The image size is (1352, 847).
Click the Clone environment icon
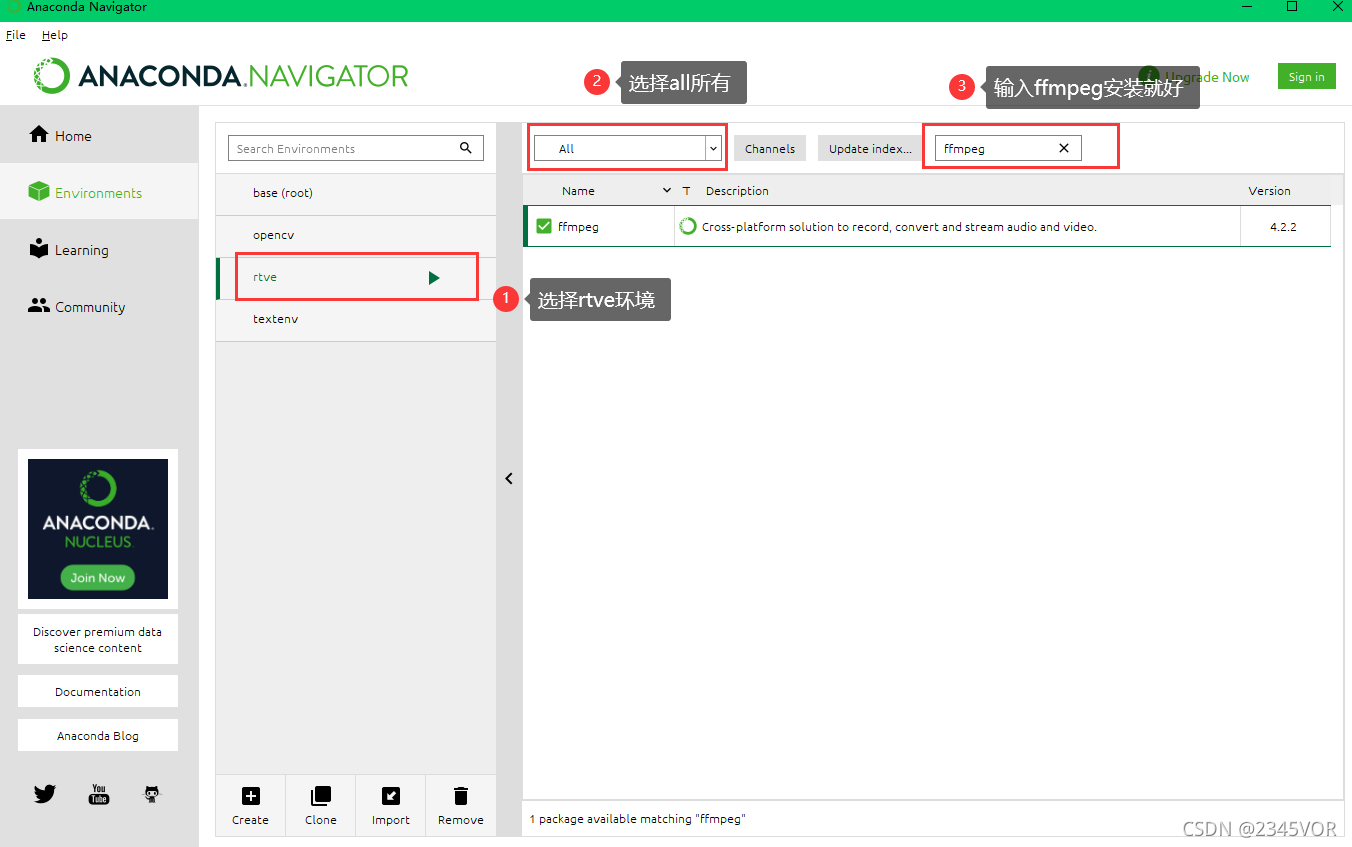coord(320,796)
